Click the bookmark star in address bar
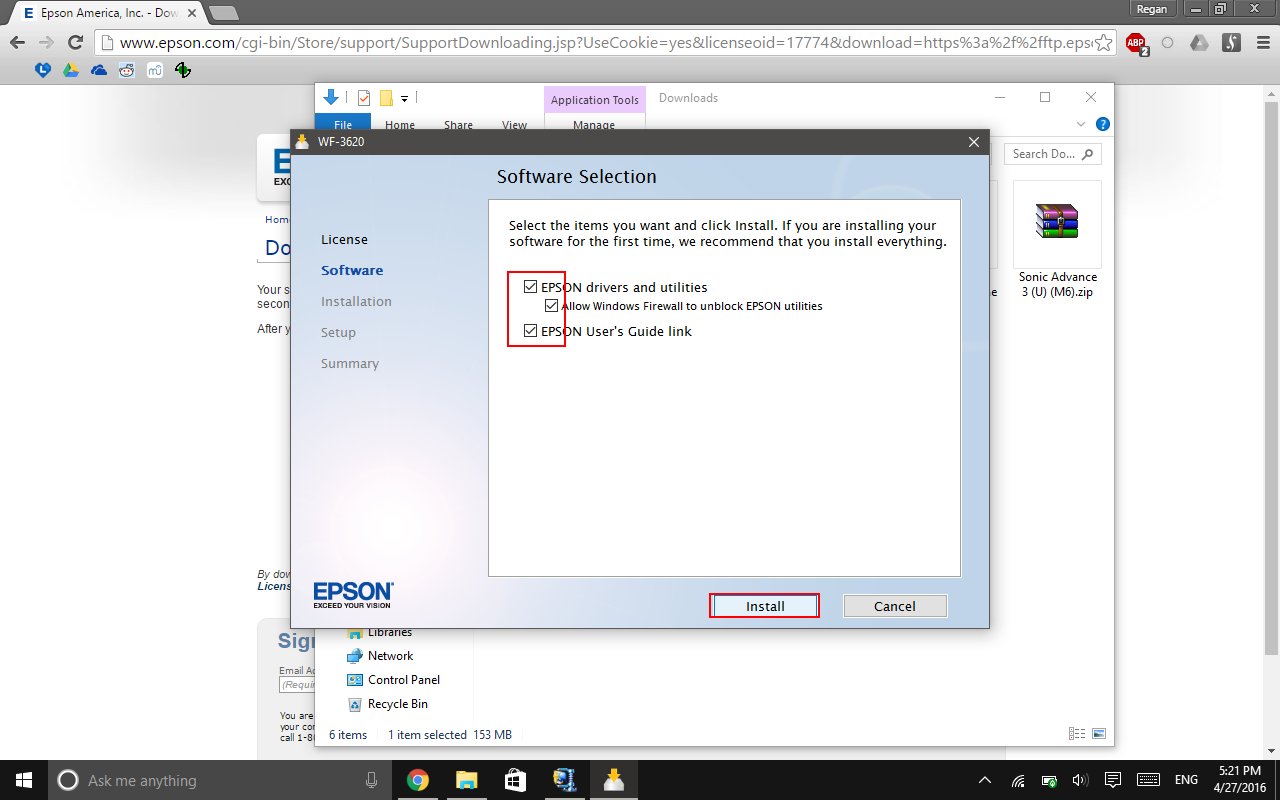 [x=1103, y=43]
